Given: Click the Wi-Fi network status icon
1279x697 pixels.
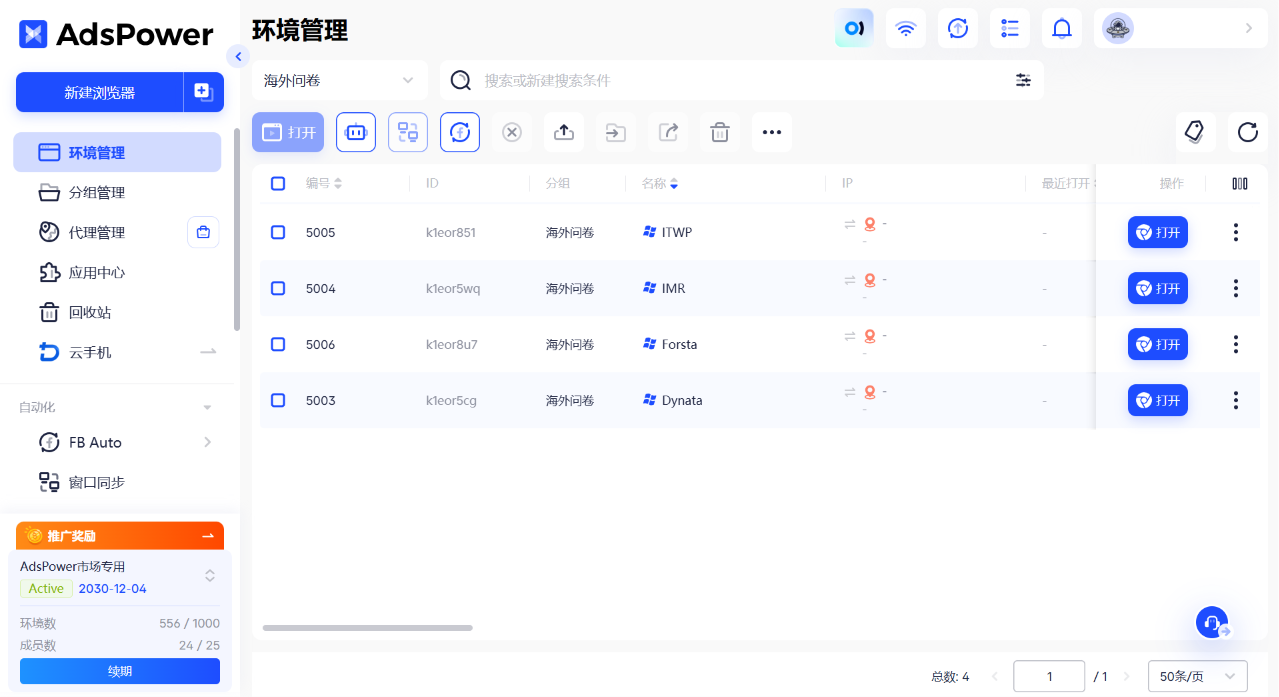Looking at the screenshot, I should pyautogui.click(x=906, y=28).
